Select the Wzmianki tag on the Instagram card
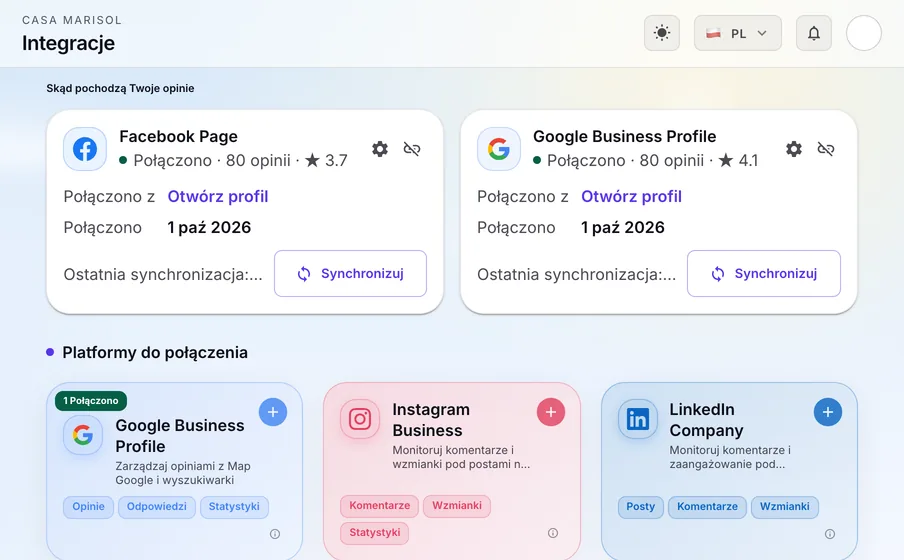The width and height of the screenshot is (904, 560). [x=457, y=505]
